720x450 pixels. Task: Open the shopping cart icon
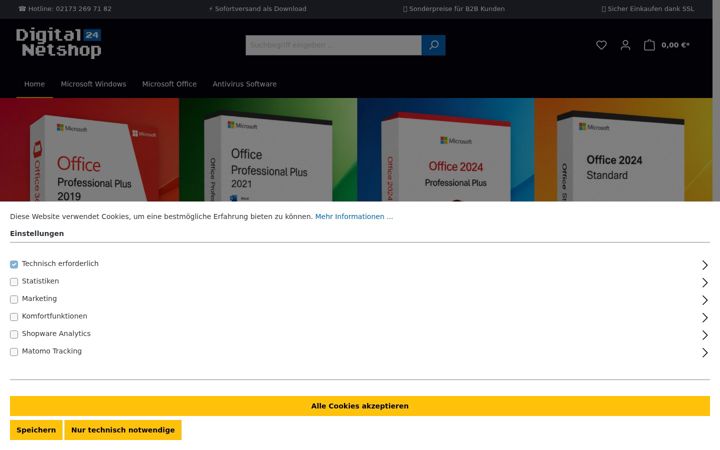(x=649, y=45)
